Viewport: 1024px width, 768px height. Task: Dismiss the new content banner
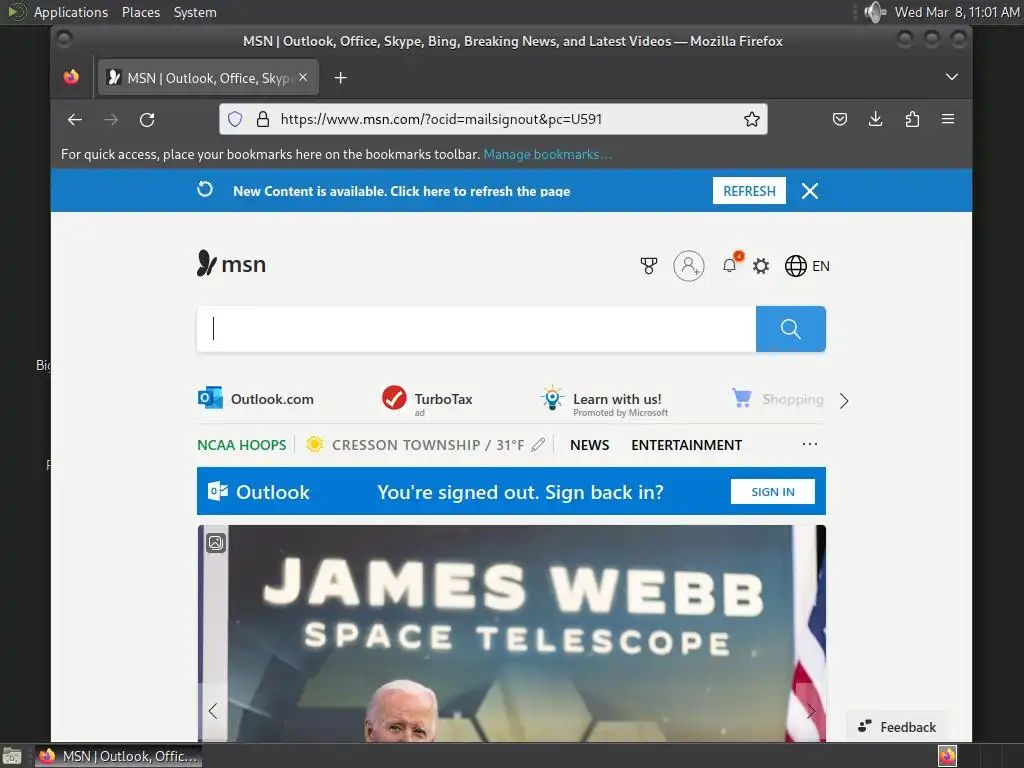click(810, 191)
